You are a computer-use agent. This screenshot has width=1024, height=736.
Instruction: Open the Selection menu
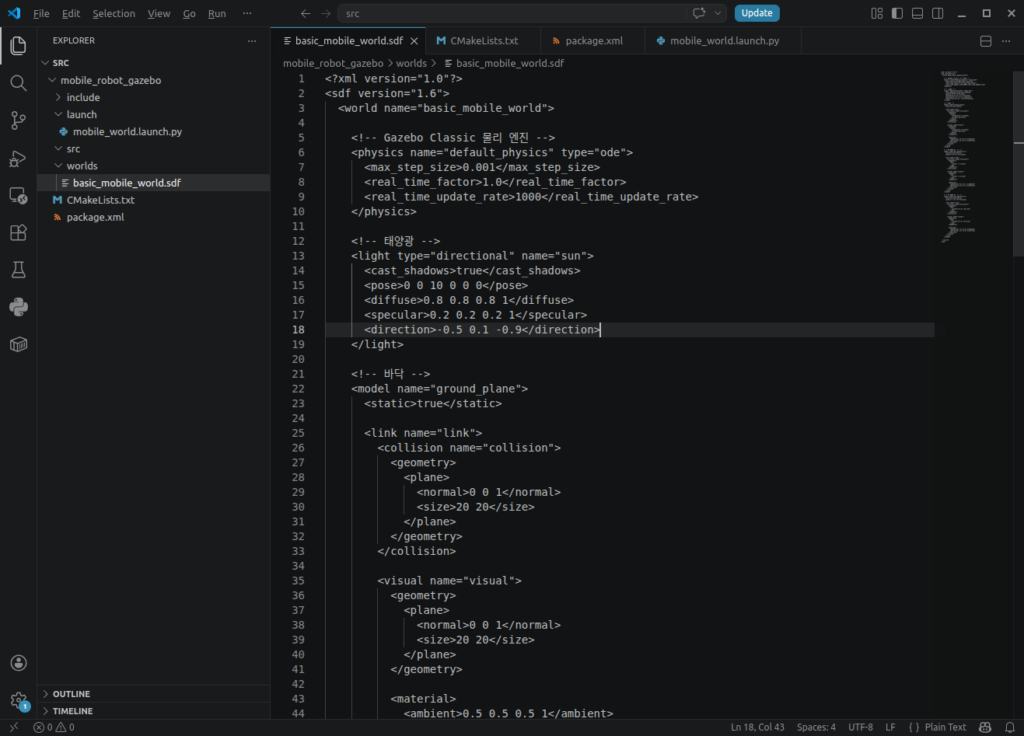tap(114, 13)
